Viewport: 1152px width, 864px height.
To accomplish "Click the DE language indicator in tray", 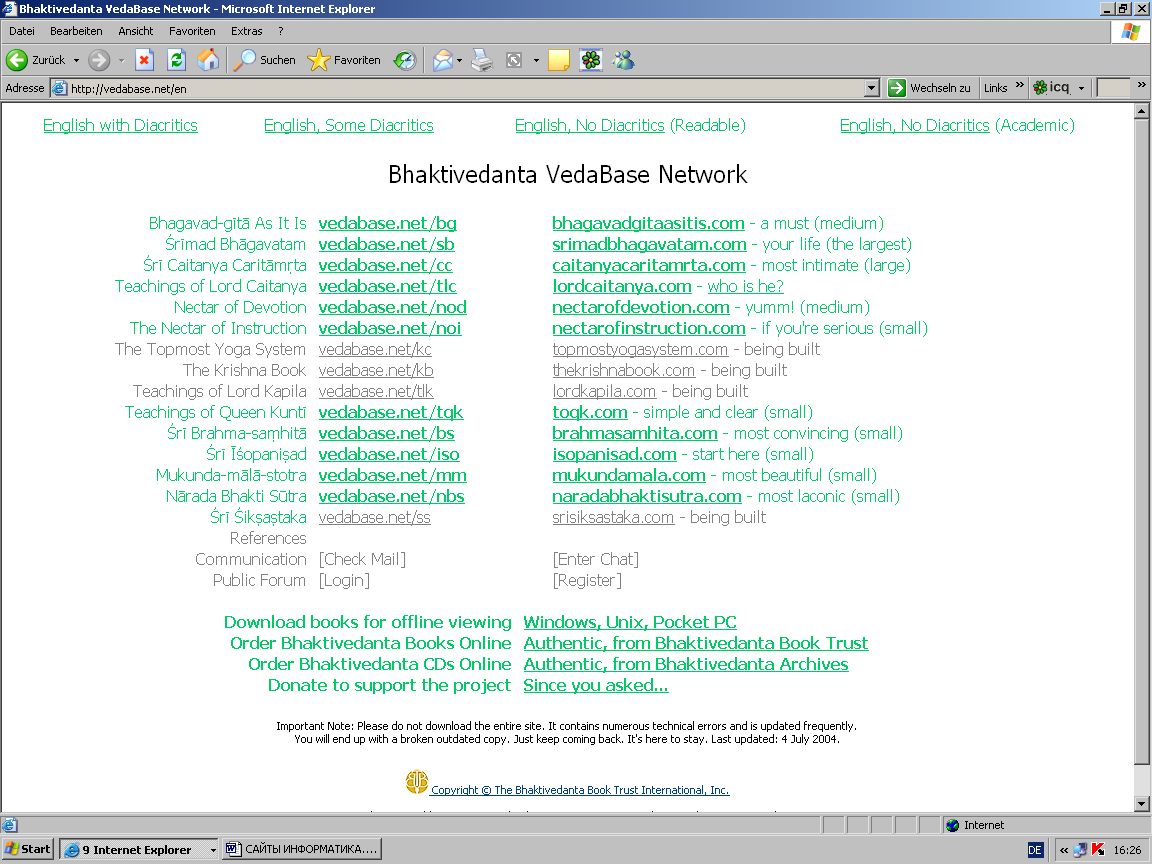I will pyautogui.click(x=1035, y=850).
